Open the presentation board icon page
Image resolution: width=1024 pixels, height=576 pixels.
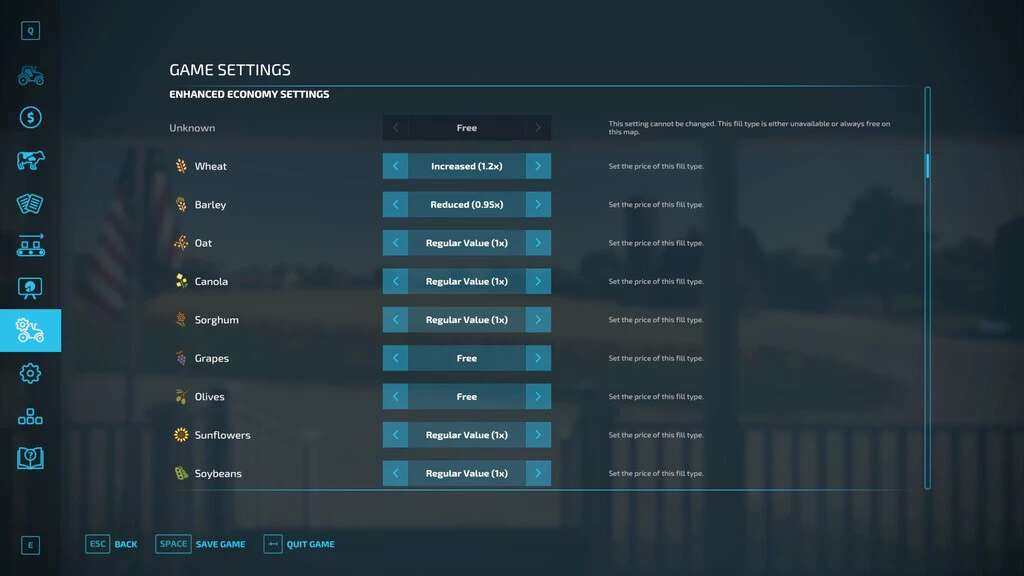click(x=30, y=288)
